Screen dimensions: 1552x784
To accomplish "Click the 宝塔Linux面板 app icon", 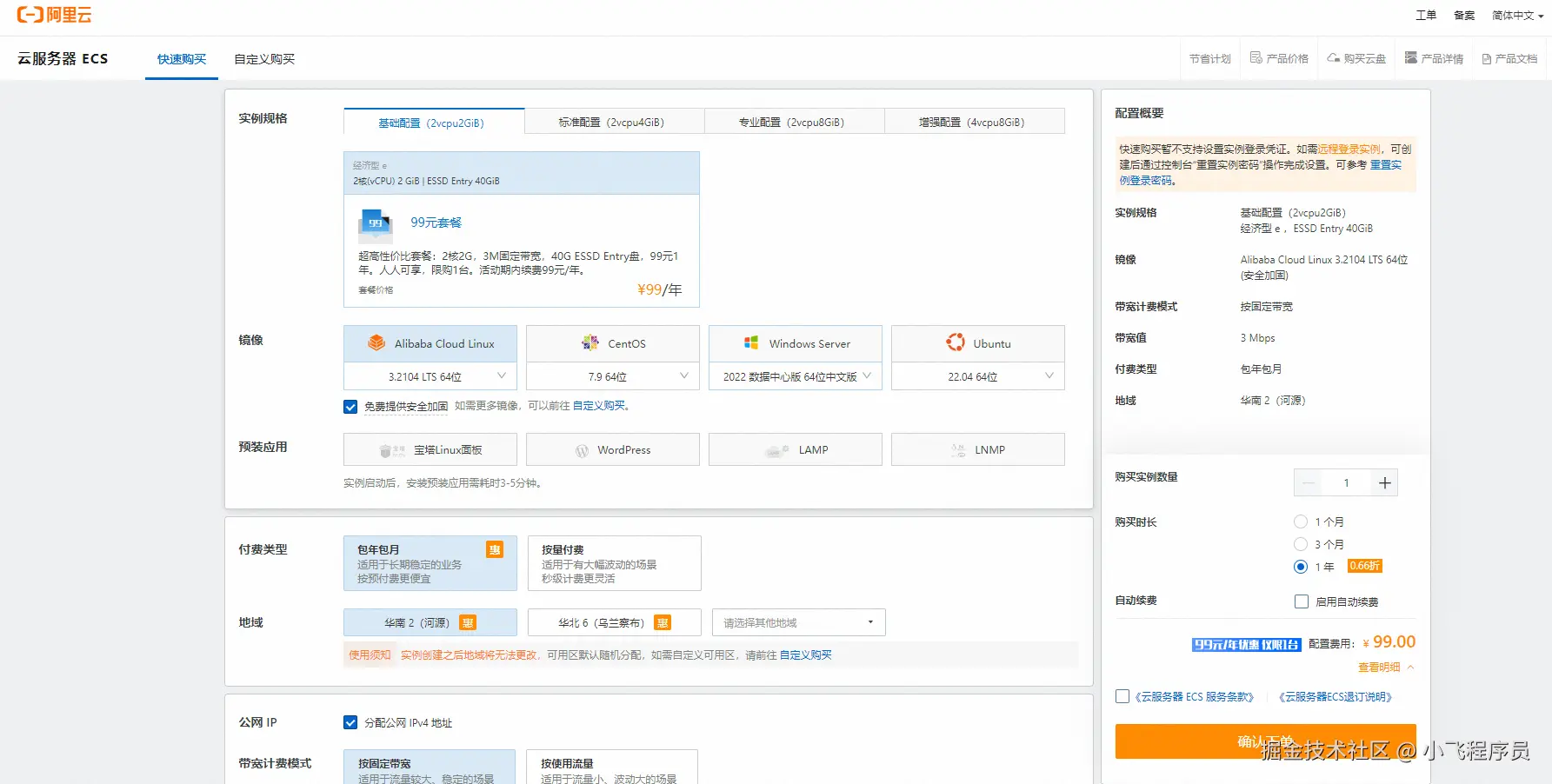I will pos(392,450).
